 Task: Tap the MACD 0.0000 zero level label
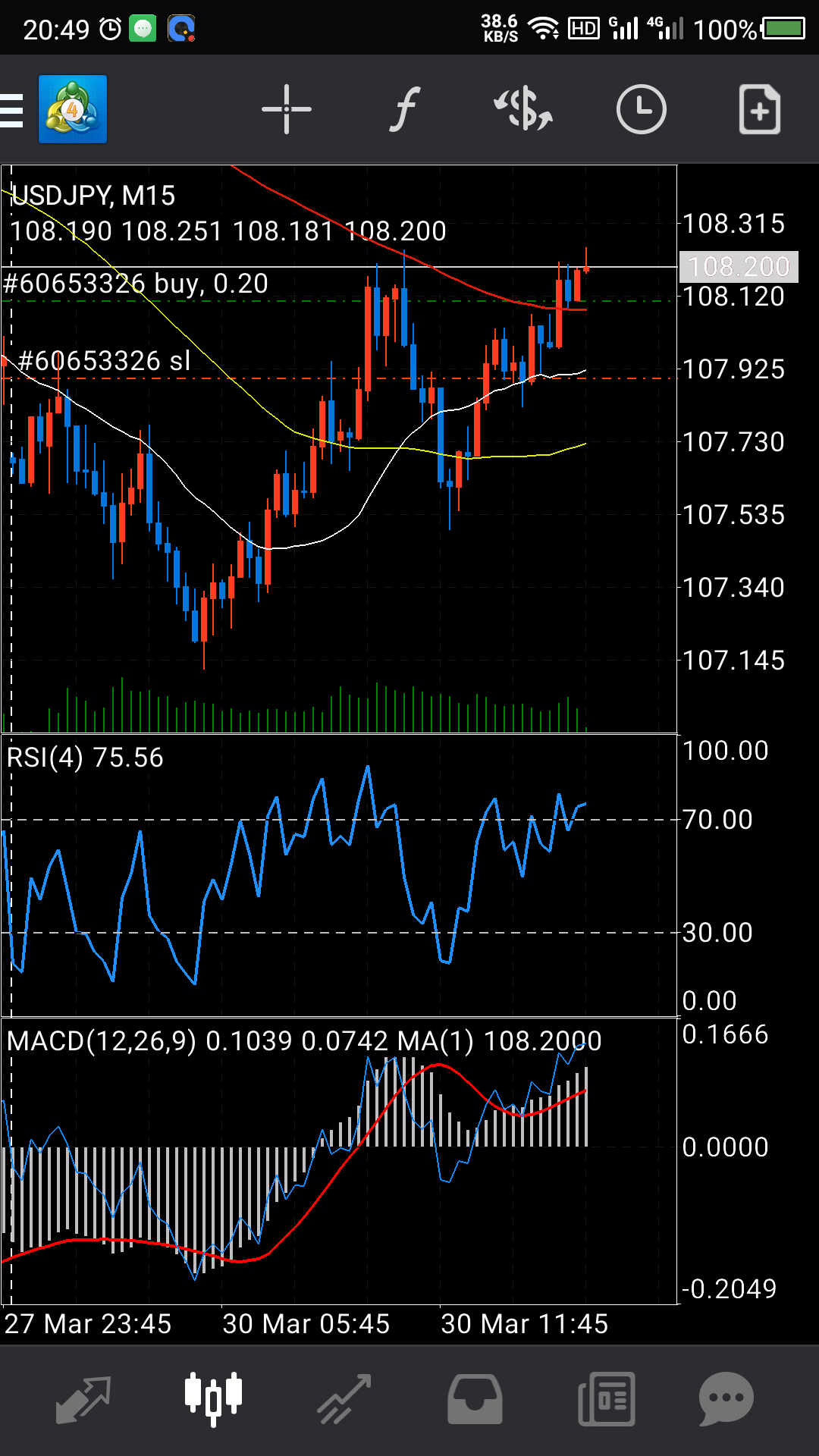click(726, 1147)
